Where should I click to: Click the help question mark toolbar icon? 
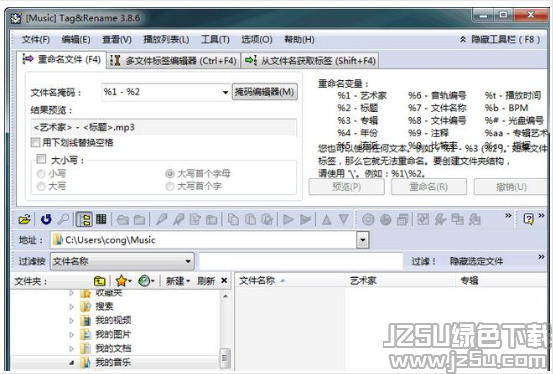click(x=528, y=219)
